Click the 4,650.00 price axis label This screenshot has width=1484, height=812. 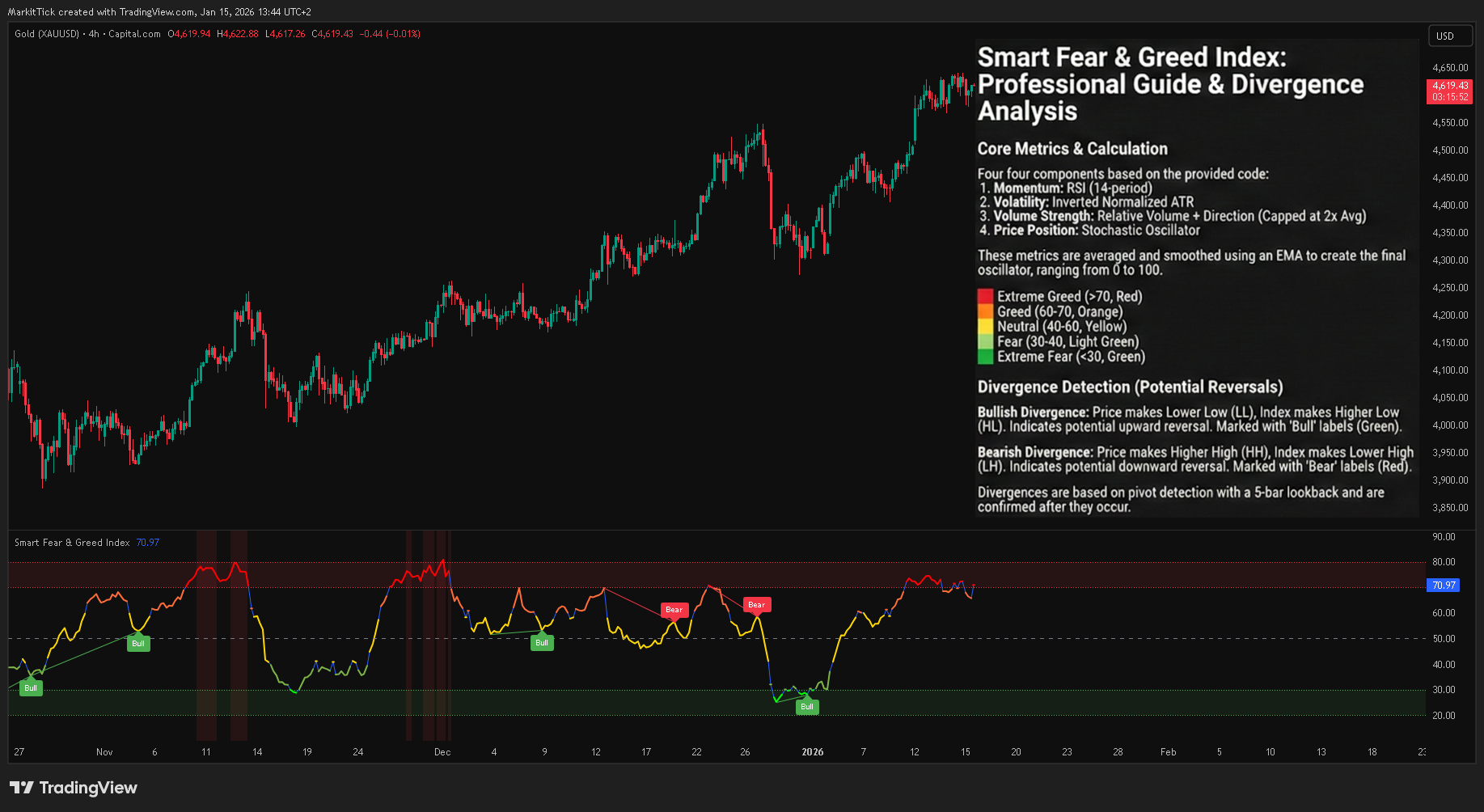[1450, 68]
